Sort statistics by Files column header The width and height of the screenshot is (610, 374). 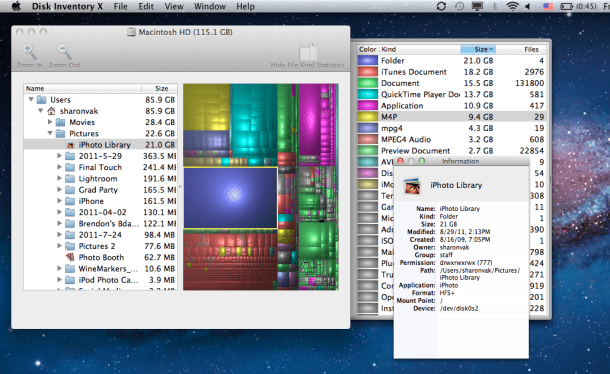click(521, 49)
